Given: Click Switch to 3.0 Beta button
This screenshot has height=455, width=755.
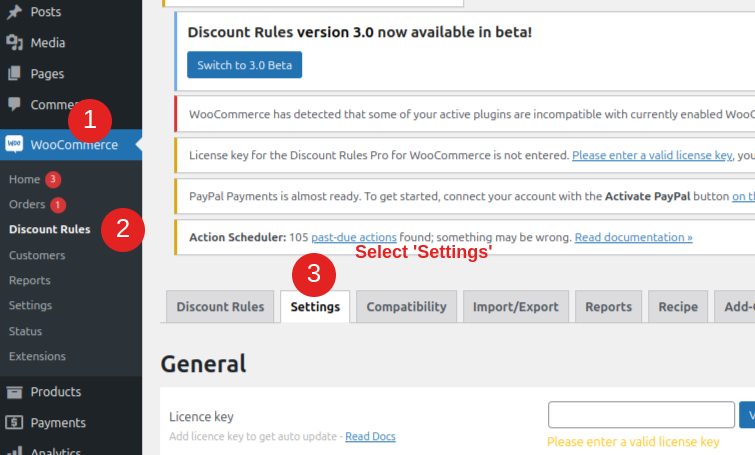Looking at the screenshot, I should click(245, 65).
